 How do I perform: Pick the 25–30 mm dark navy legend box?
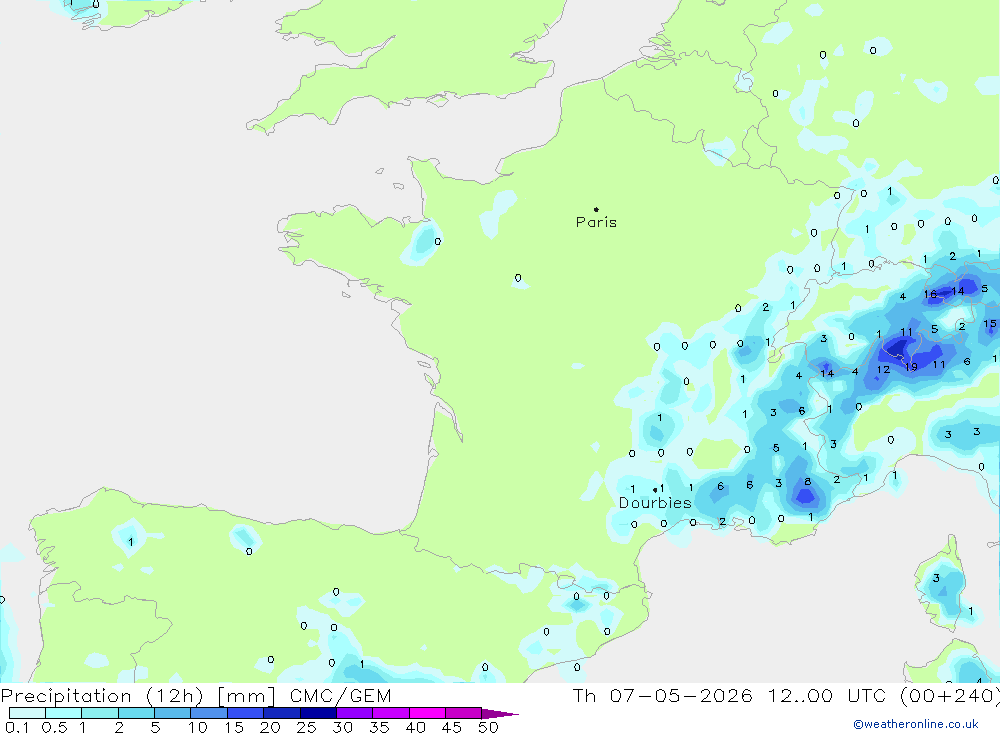click(x=318, y=713)
